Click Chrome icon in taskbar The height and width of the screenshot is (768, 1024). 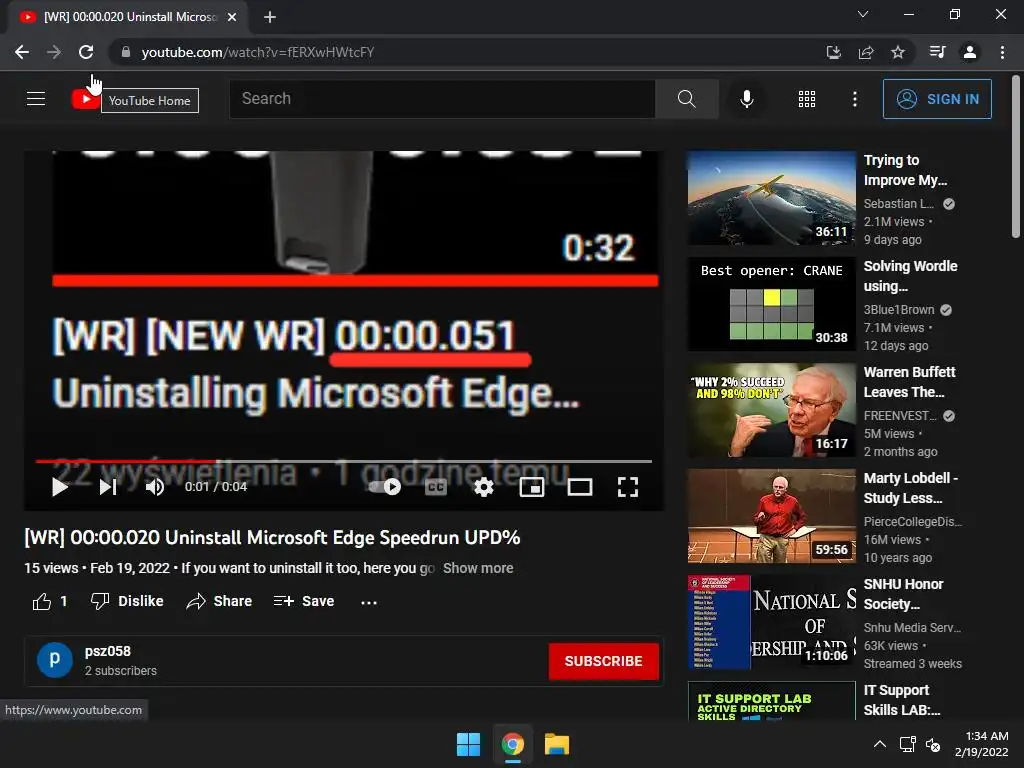coord(513,744)
